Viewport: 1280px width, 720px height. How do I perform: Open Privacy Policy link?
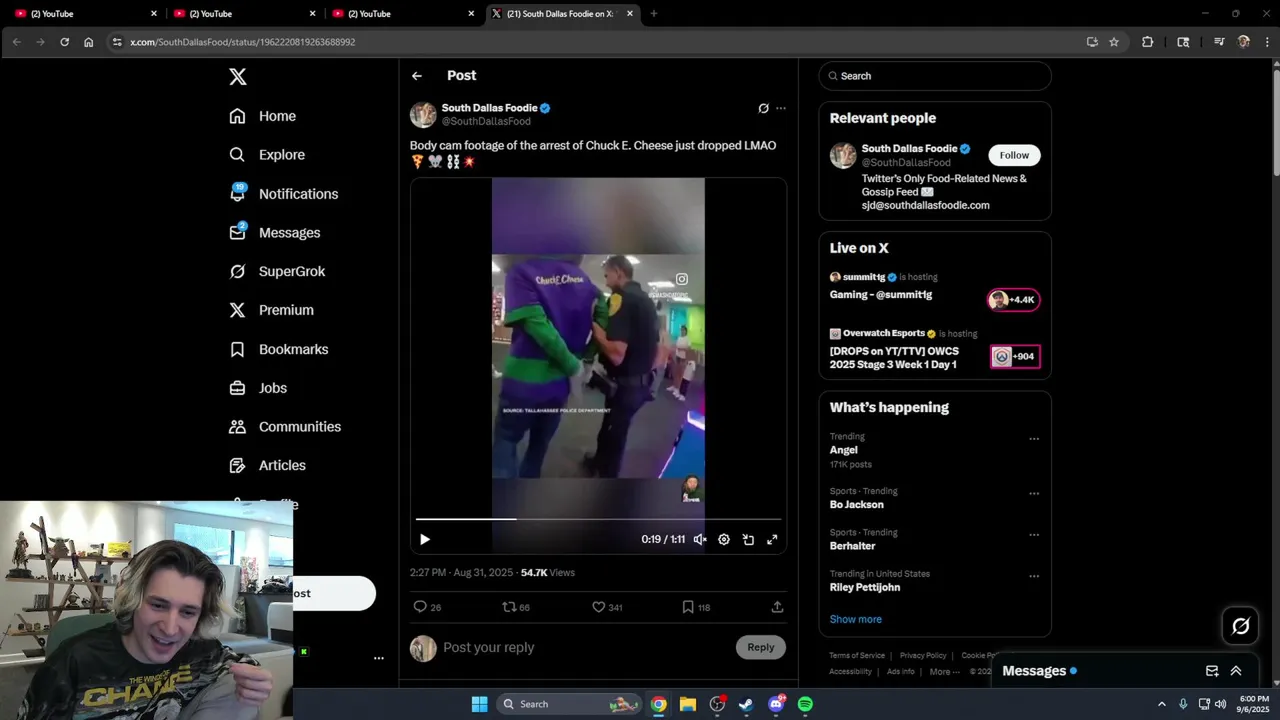923,656
